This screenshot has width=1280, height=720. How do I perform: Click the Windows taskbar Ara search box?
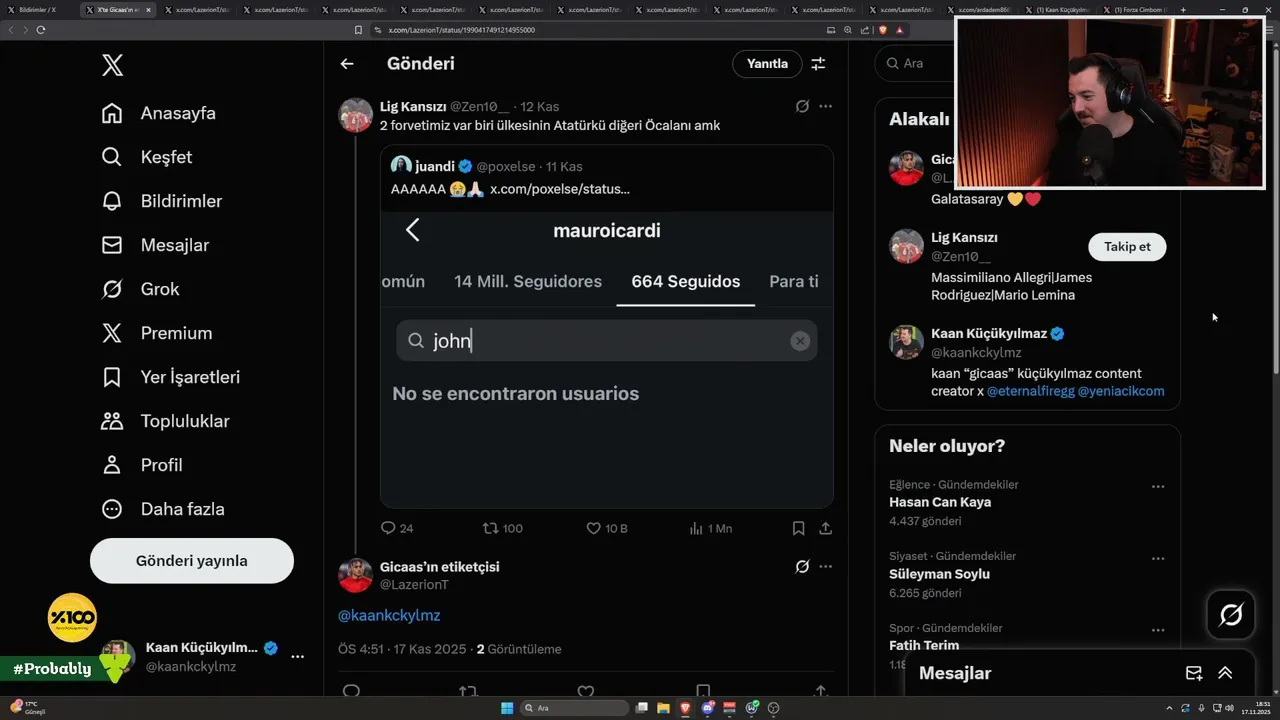577,708
